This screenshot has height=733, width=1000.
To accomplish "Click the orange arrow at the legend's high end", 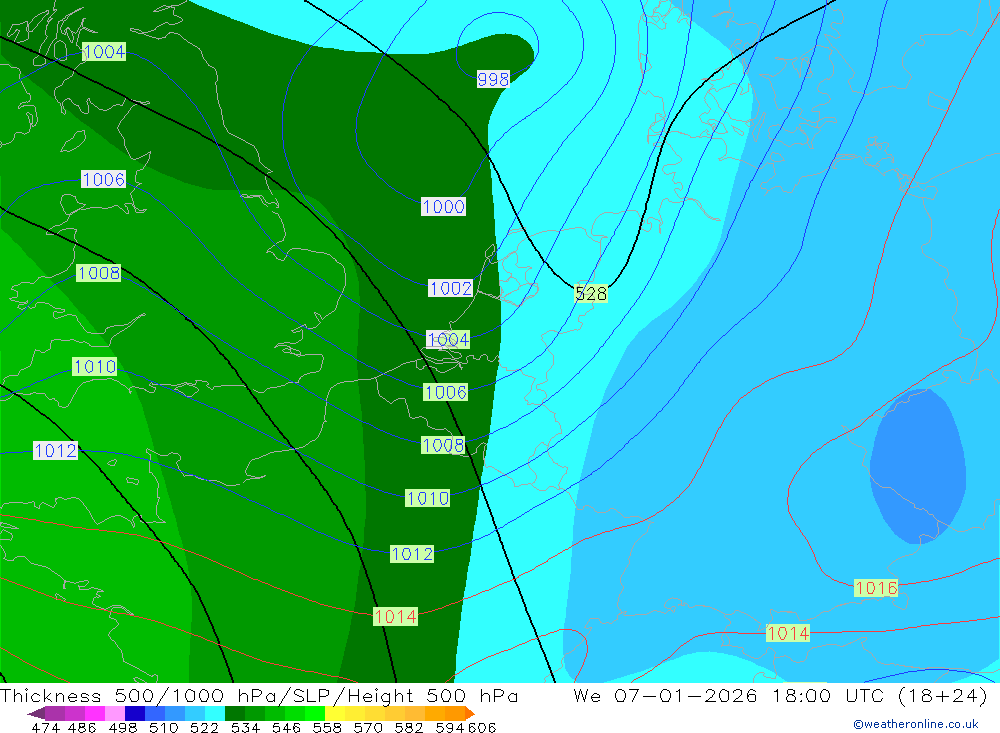I will pos(470,713).
